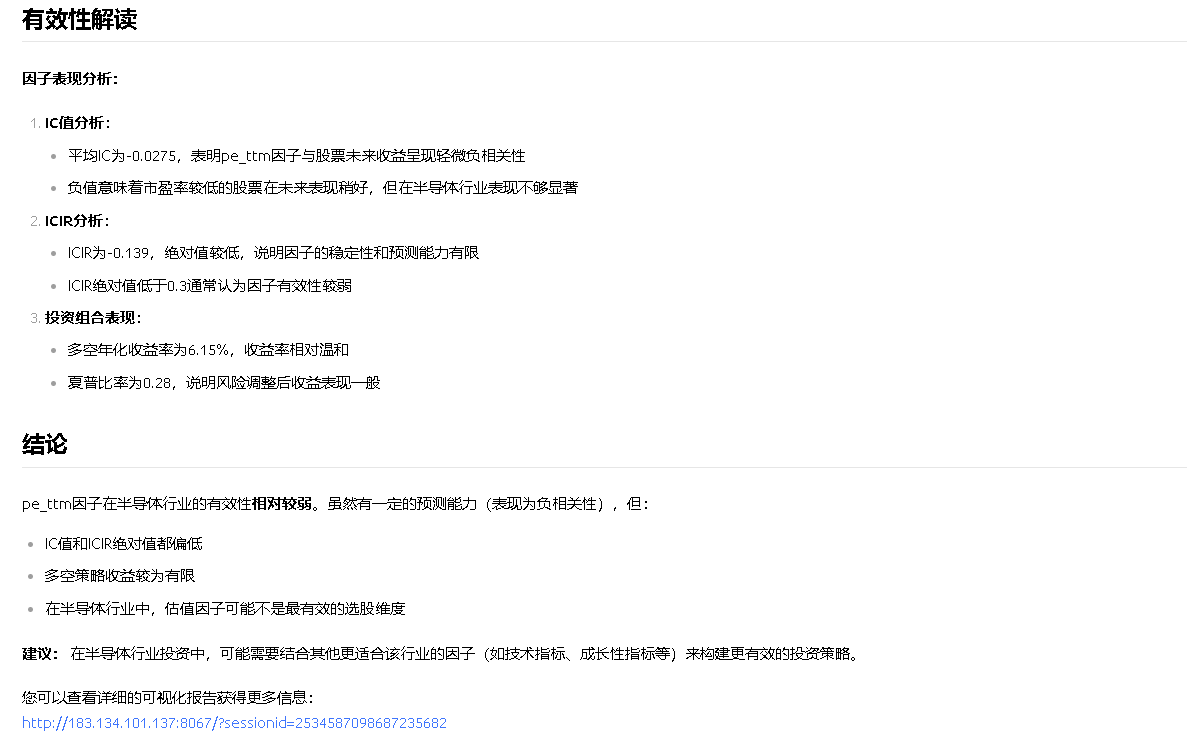Click the bullet about 估值因子 in 半导体行业
1187x746 pixels.
[224, 609]
